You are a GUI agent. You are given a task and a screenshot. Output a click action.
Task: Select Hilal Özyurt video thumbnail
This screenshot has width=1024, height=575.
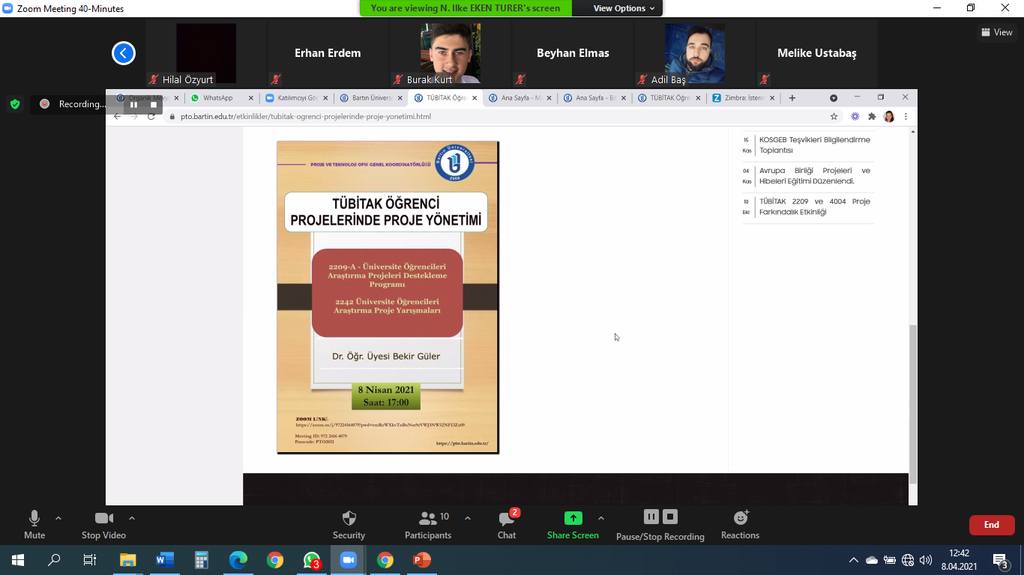point(206,54)
